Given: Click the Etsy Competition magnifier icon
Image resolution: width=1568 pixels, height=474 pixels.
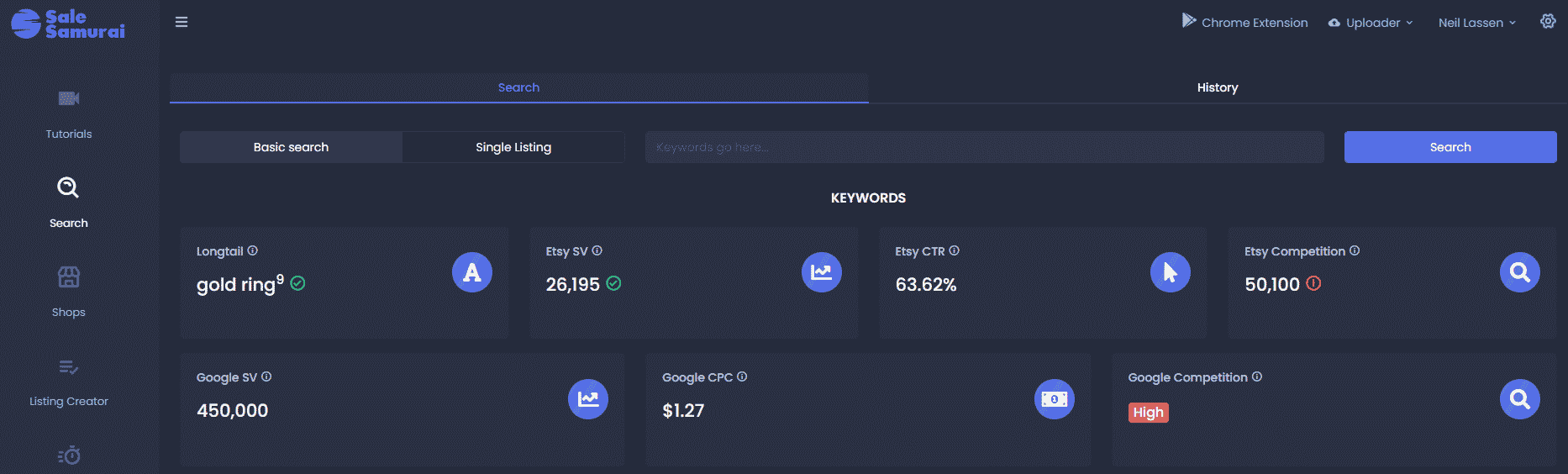Looking at the screenshot, I should (1520, 272).
